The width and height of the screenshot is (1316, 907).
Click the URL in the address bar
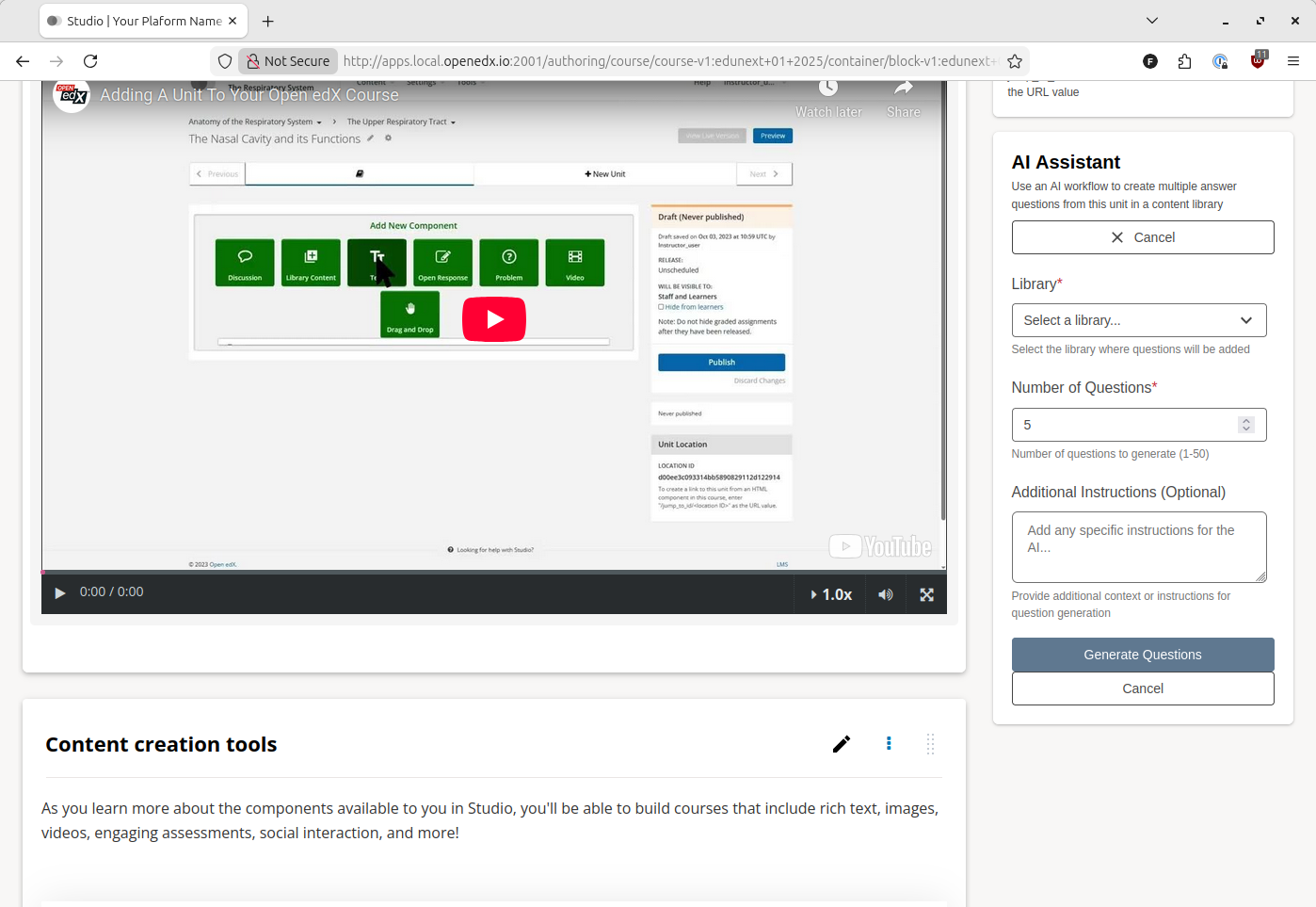(668, 61)
